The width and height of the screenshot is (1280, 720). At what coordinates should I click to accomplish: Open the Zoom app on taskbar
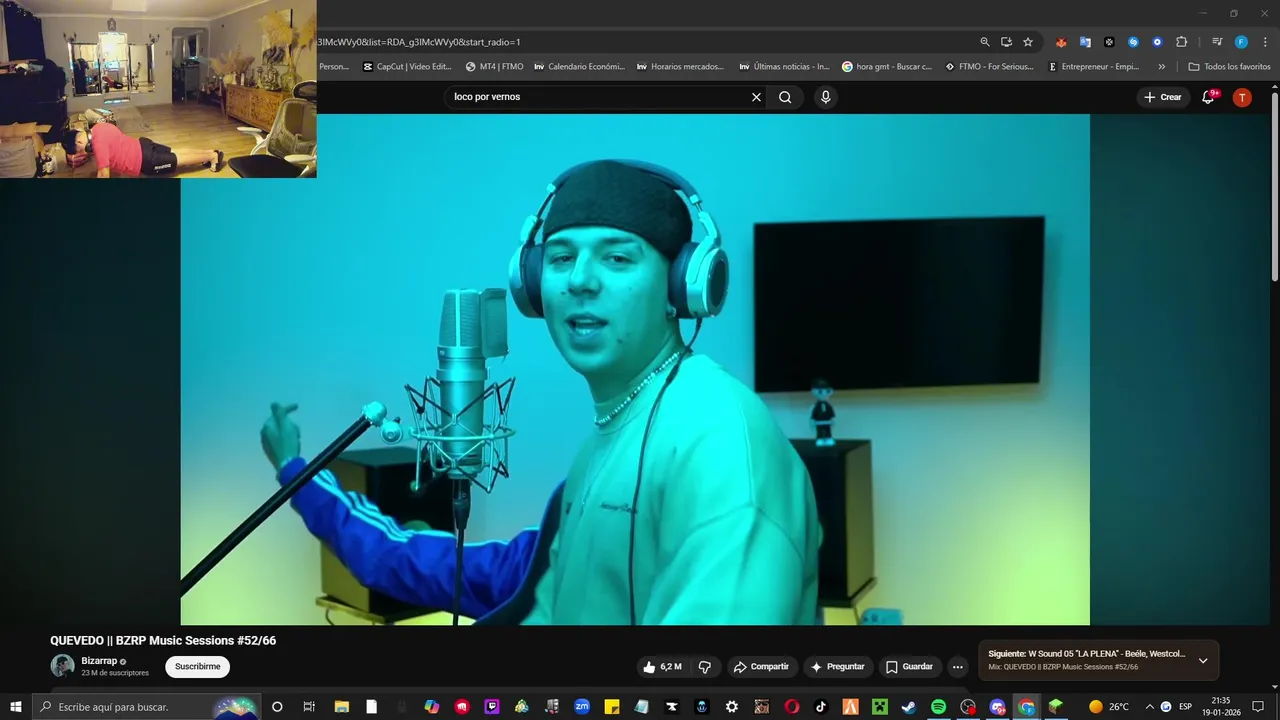click(x=582, y=707)
